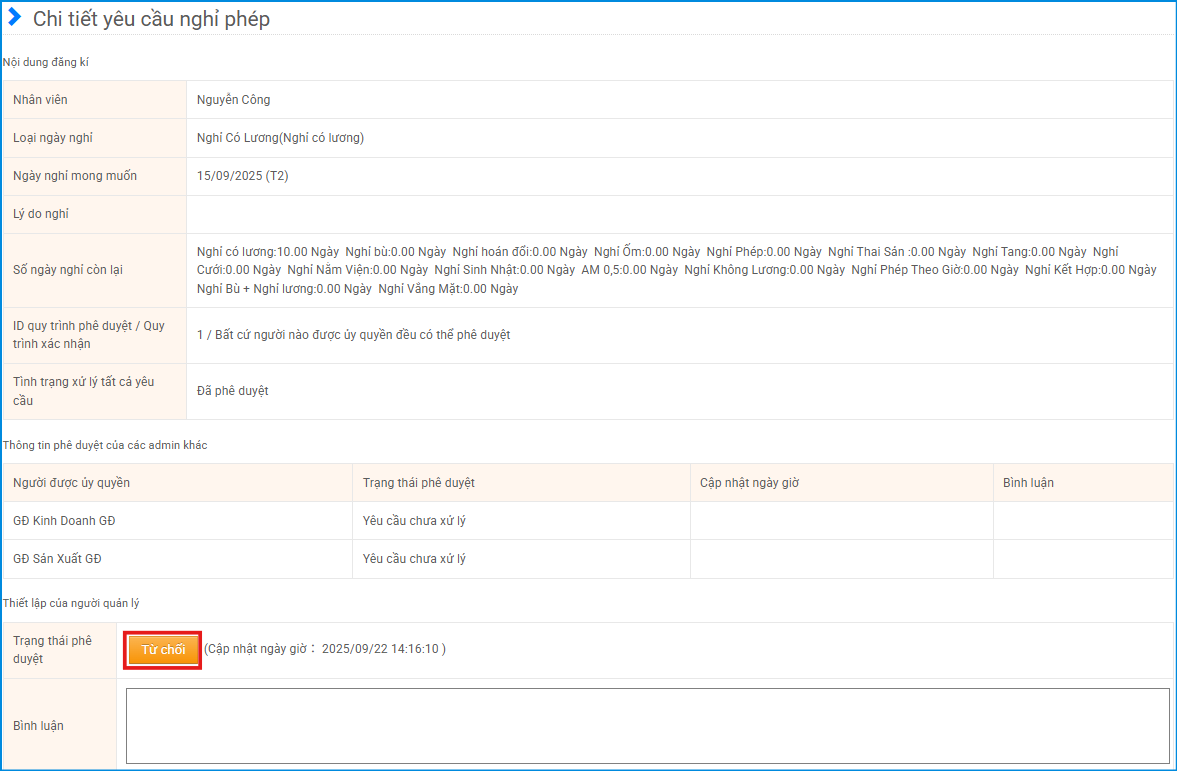Click into the Bình luận comment text box
Viewport: 1177px width, 771px height.
pos(647,725)
